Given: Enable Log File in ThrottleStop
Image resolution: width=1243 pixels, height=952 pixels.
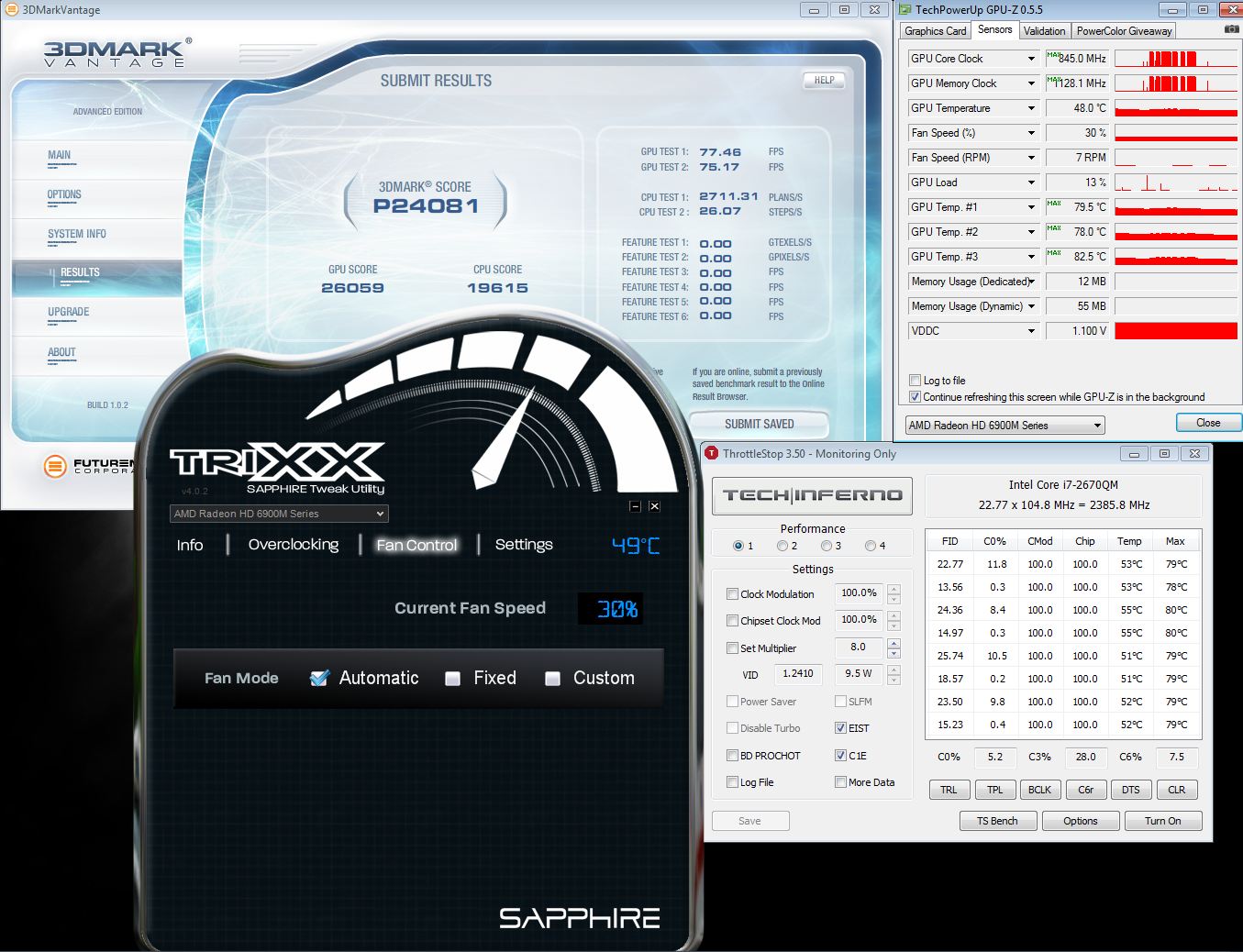Looking at the screenshot, I should tap(732, 782).
